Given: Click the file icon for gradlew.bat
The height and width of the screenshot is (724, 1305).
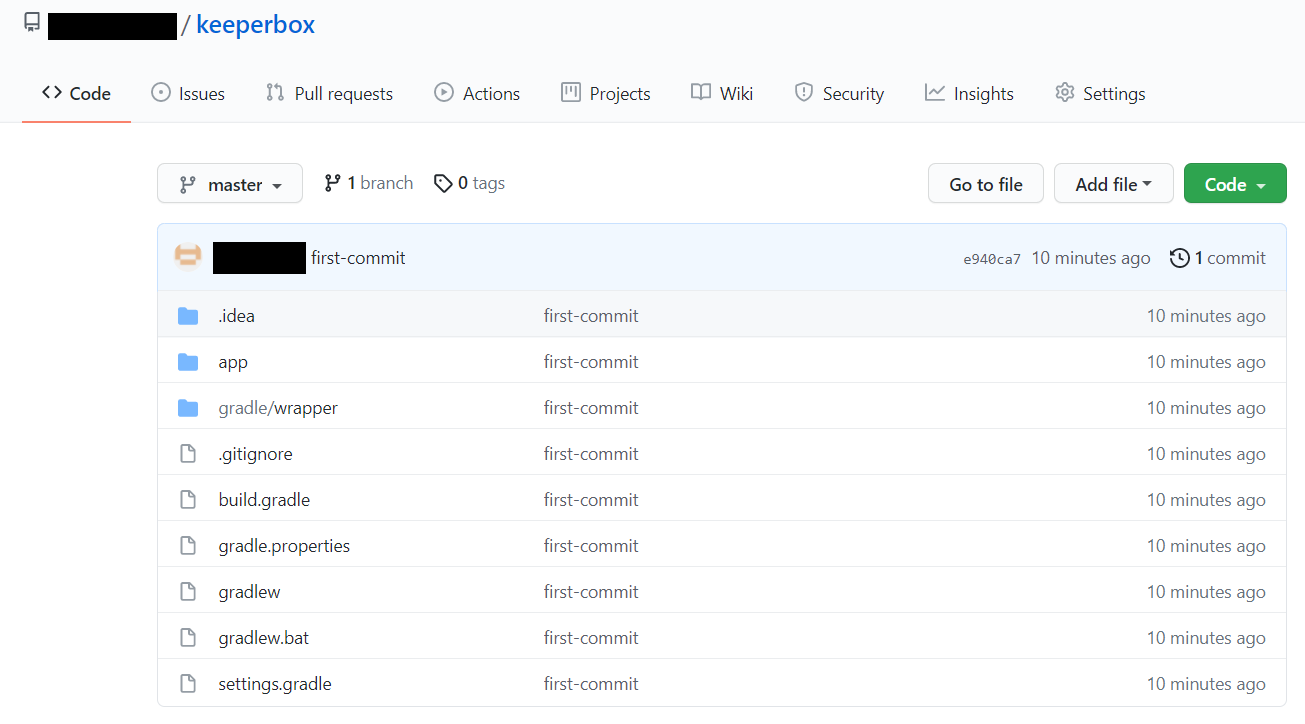Looking at the screenshot, I should [188, 638].
